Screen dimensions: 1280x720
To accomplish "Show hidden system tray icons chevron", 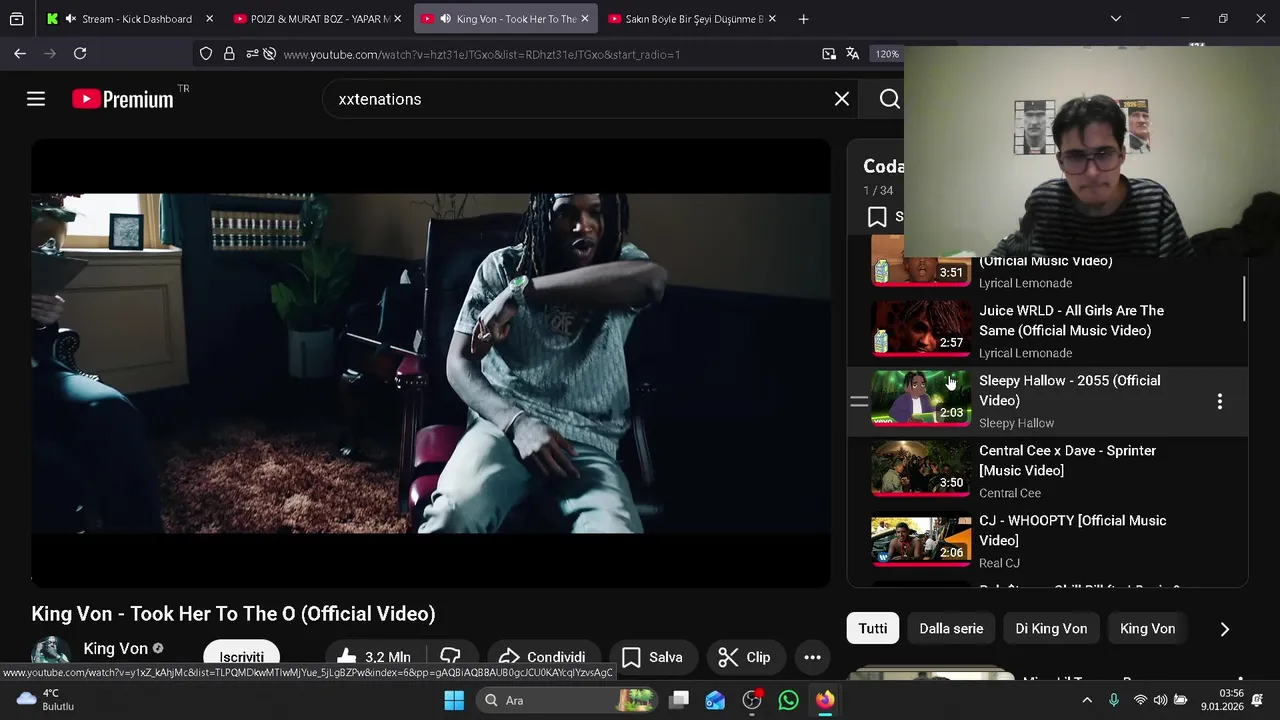I will coord(1087,700).
